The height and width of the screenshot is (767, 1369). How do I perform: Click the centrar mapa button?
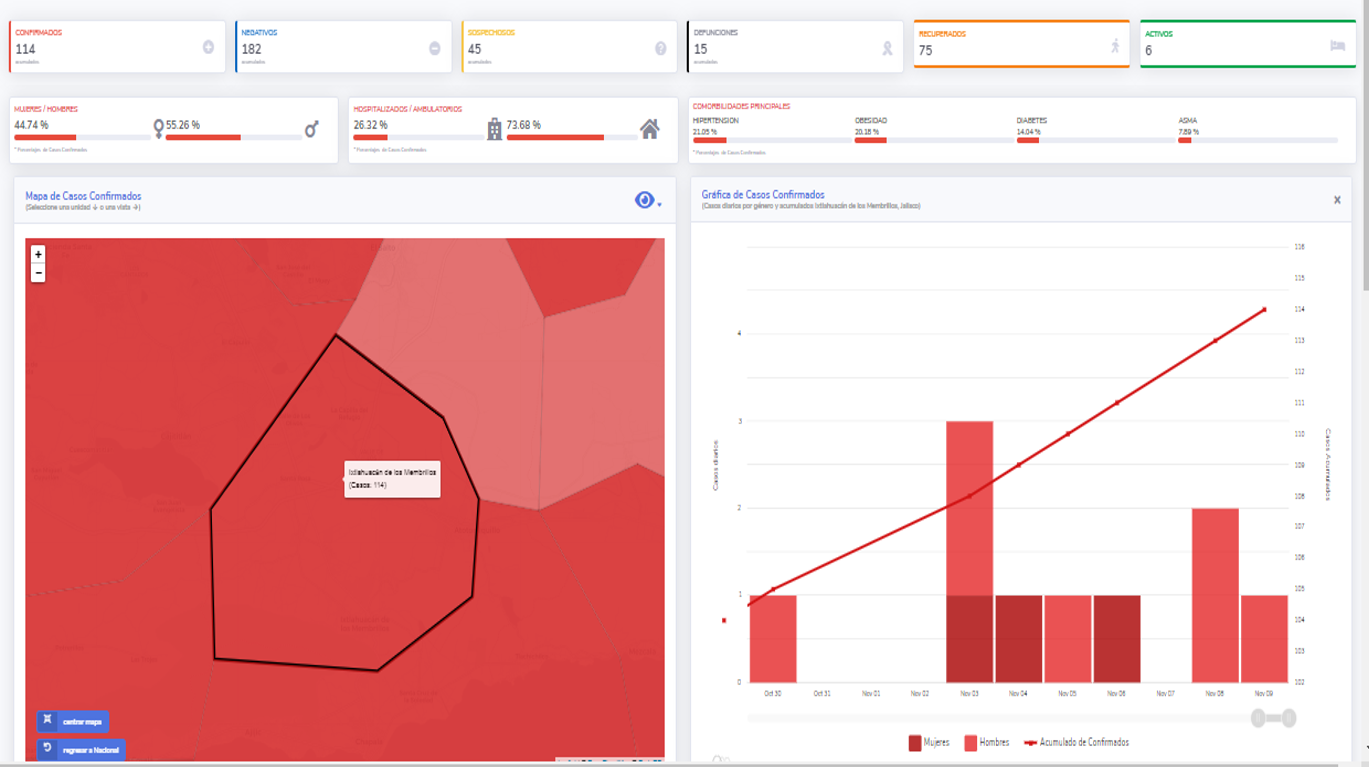point(73,721)
